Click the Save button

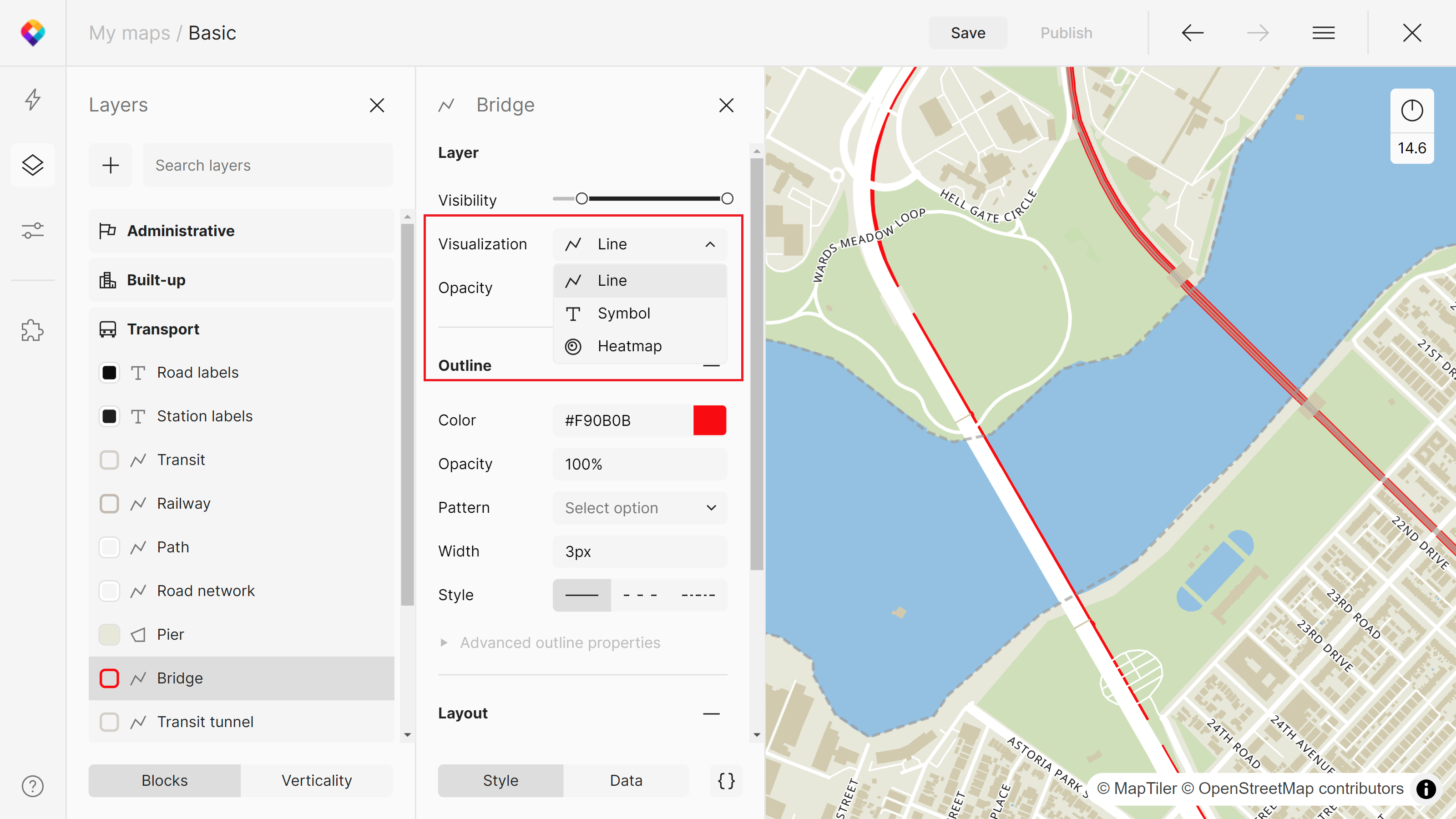(968, 33)
